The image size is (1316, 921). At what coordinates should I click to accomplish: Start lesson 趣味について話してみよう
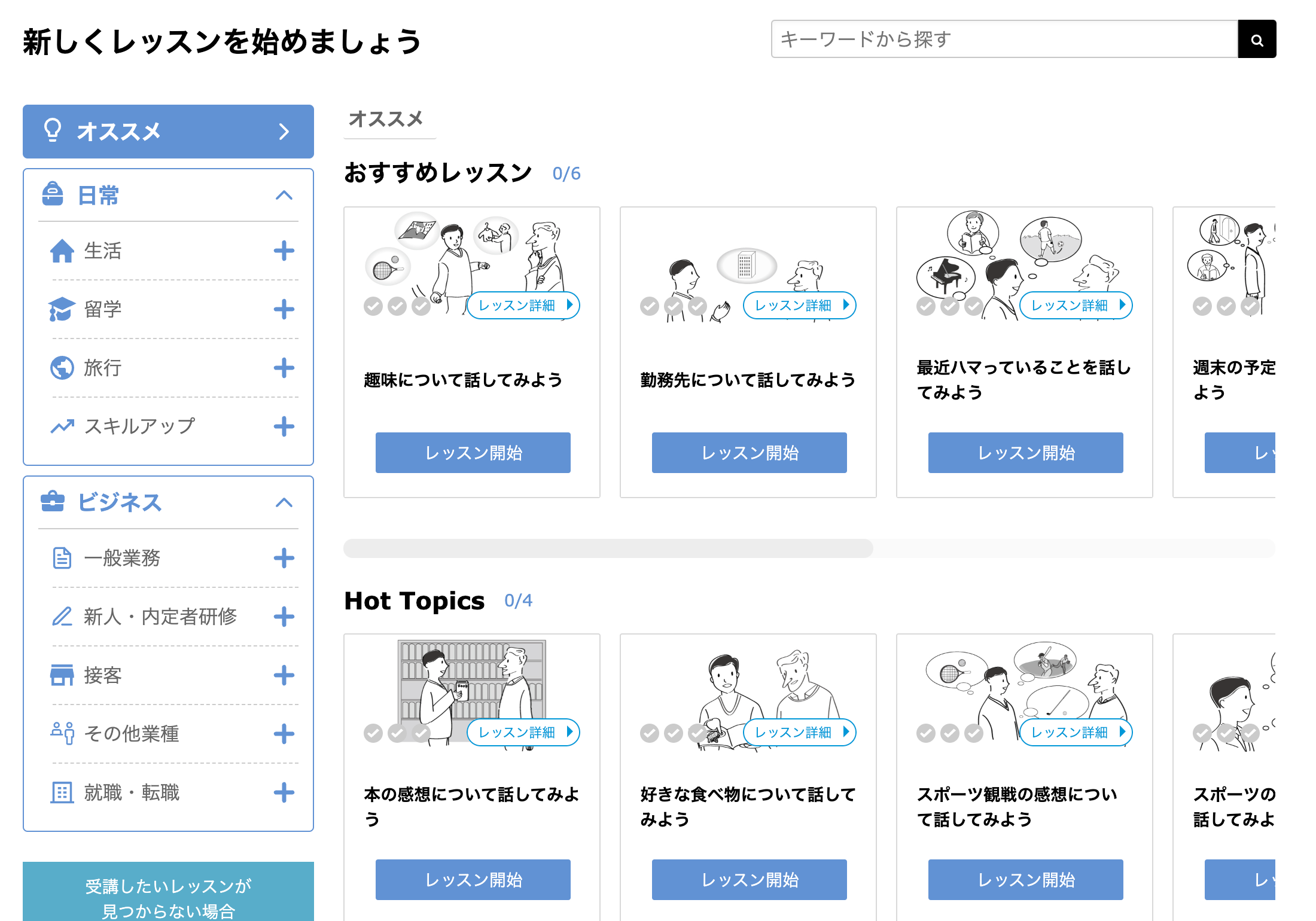click(473, 453)
